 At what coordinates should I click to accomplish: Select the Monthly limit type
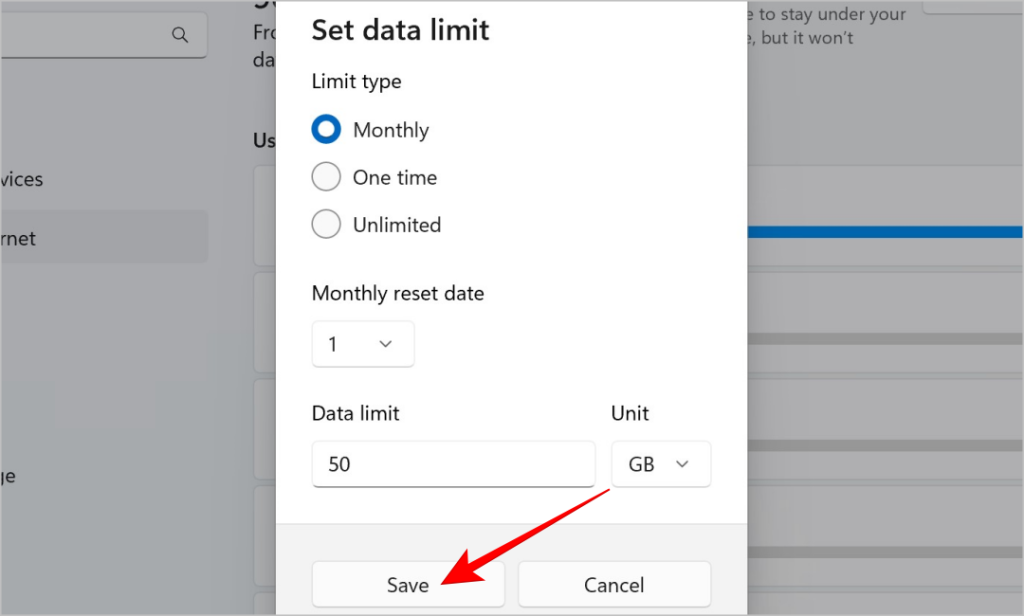[327, 130]
